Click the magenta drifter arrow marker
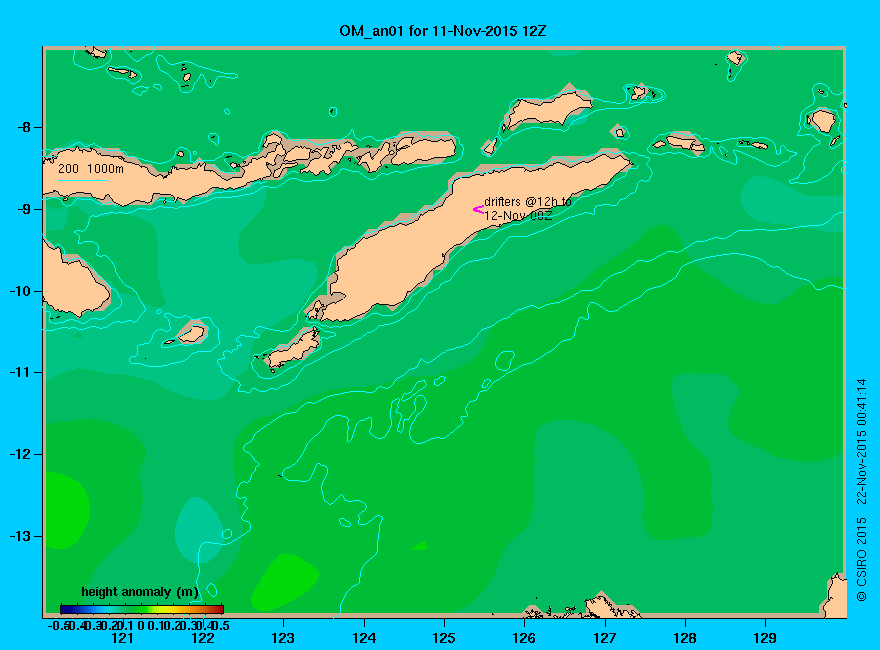 pos(478,209)
